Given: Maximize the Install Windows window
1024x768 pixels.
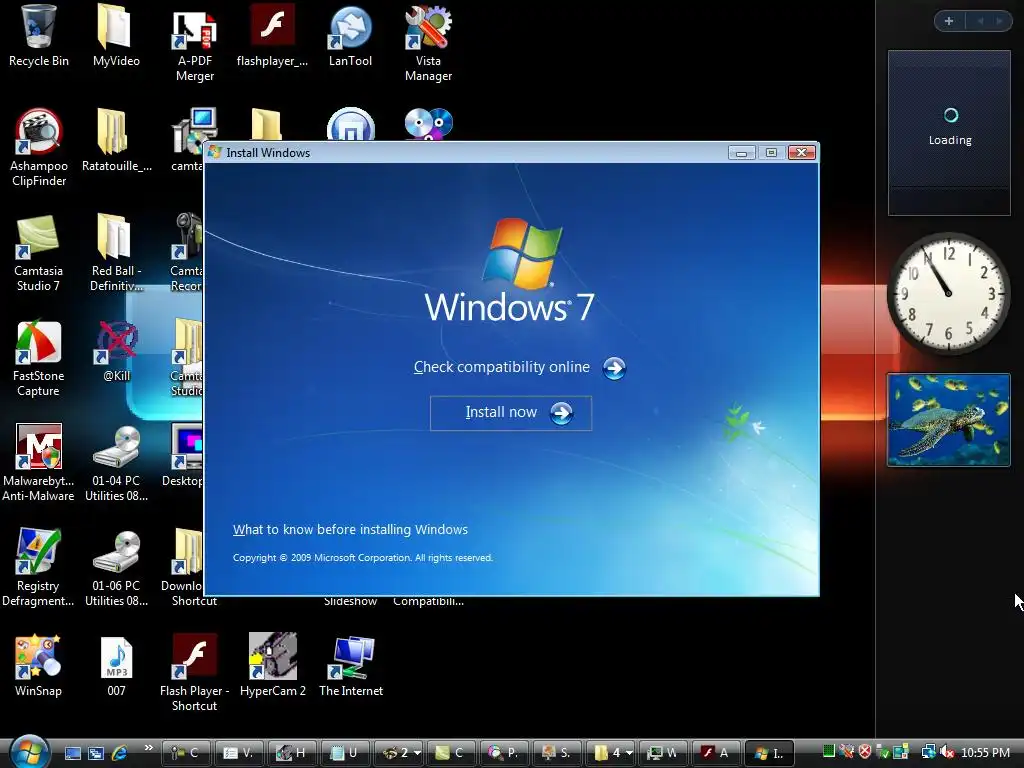Looking at the screenshot, I should [771, 153].
